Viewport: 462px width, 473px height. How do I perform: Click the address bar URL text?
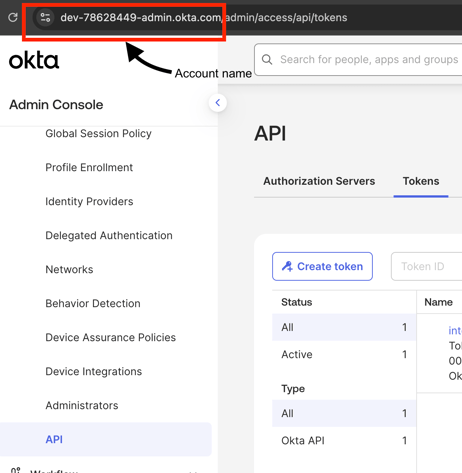[204, 17]
